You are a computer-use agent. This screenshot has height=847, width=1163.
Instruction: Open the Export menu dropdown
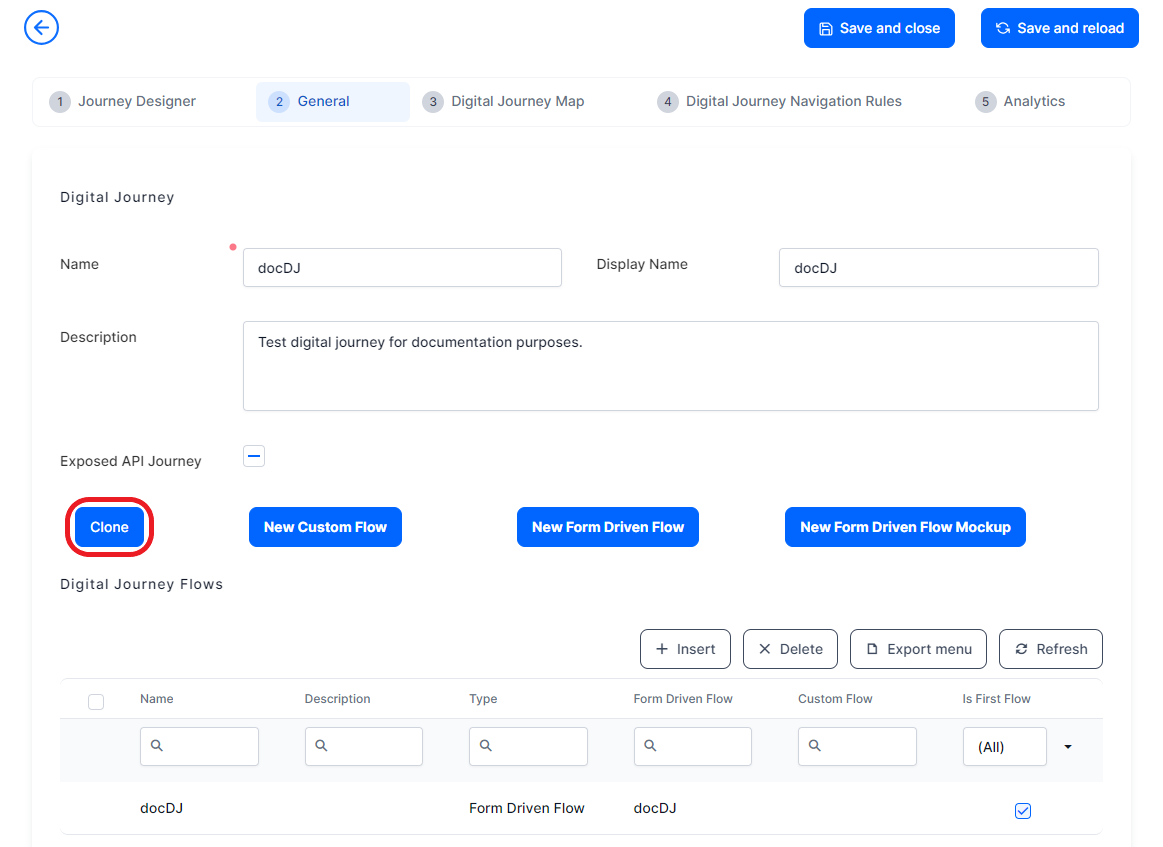[x=918, y=649]
